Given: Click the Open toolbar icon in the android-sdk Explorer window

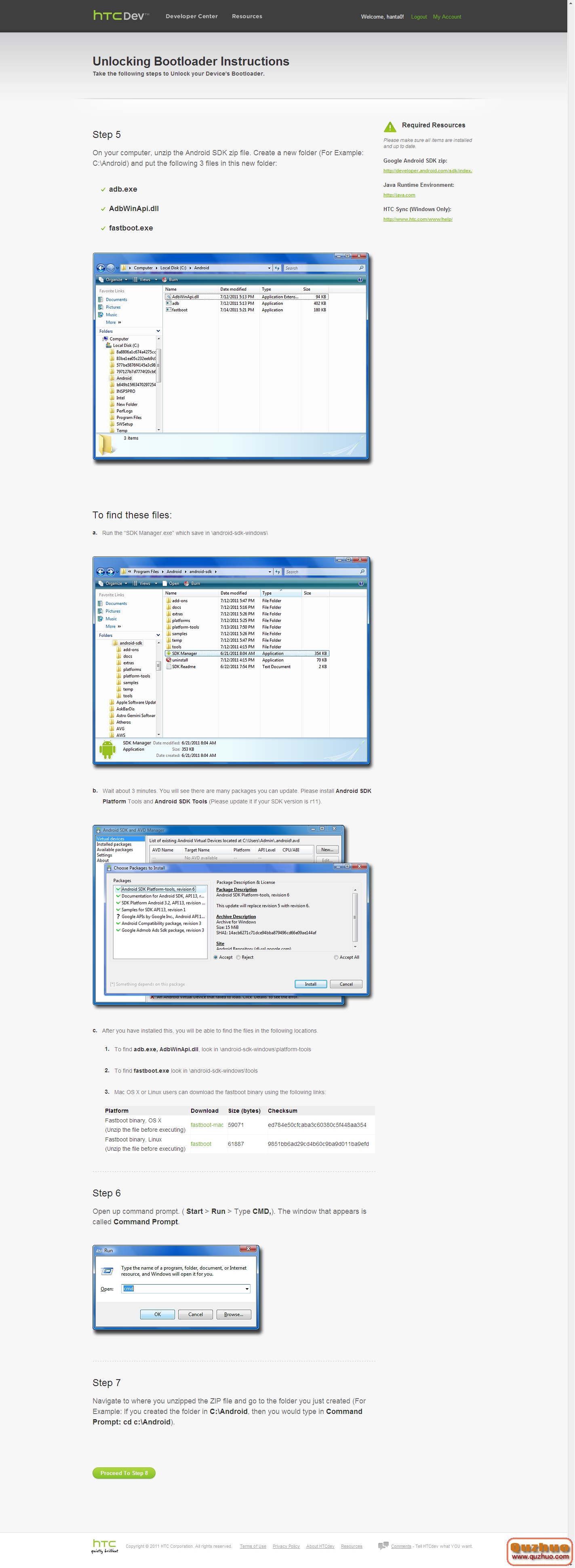Looking at the screenshot, I should point(165,583).
